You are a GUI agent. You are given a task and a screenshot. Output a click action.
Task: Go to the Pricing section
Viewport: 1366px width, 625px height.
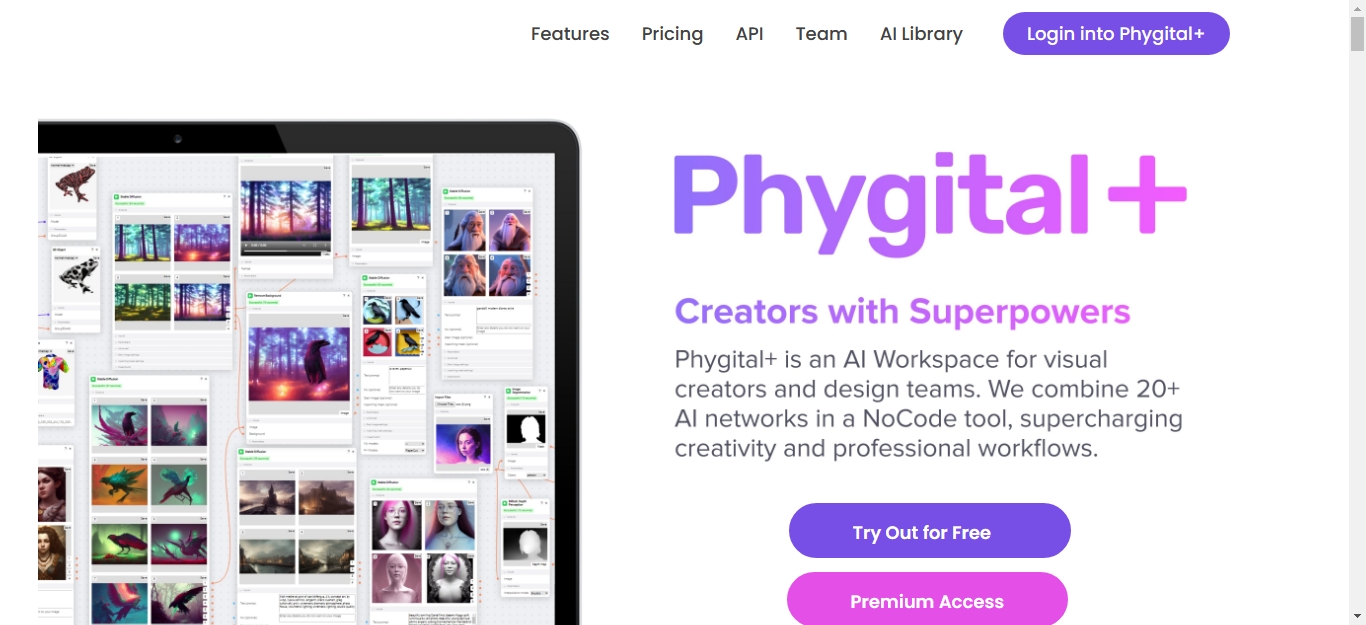click(x=672, y=34)
